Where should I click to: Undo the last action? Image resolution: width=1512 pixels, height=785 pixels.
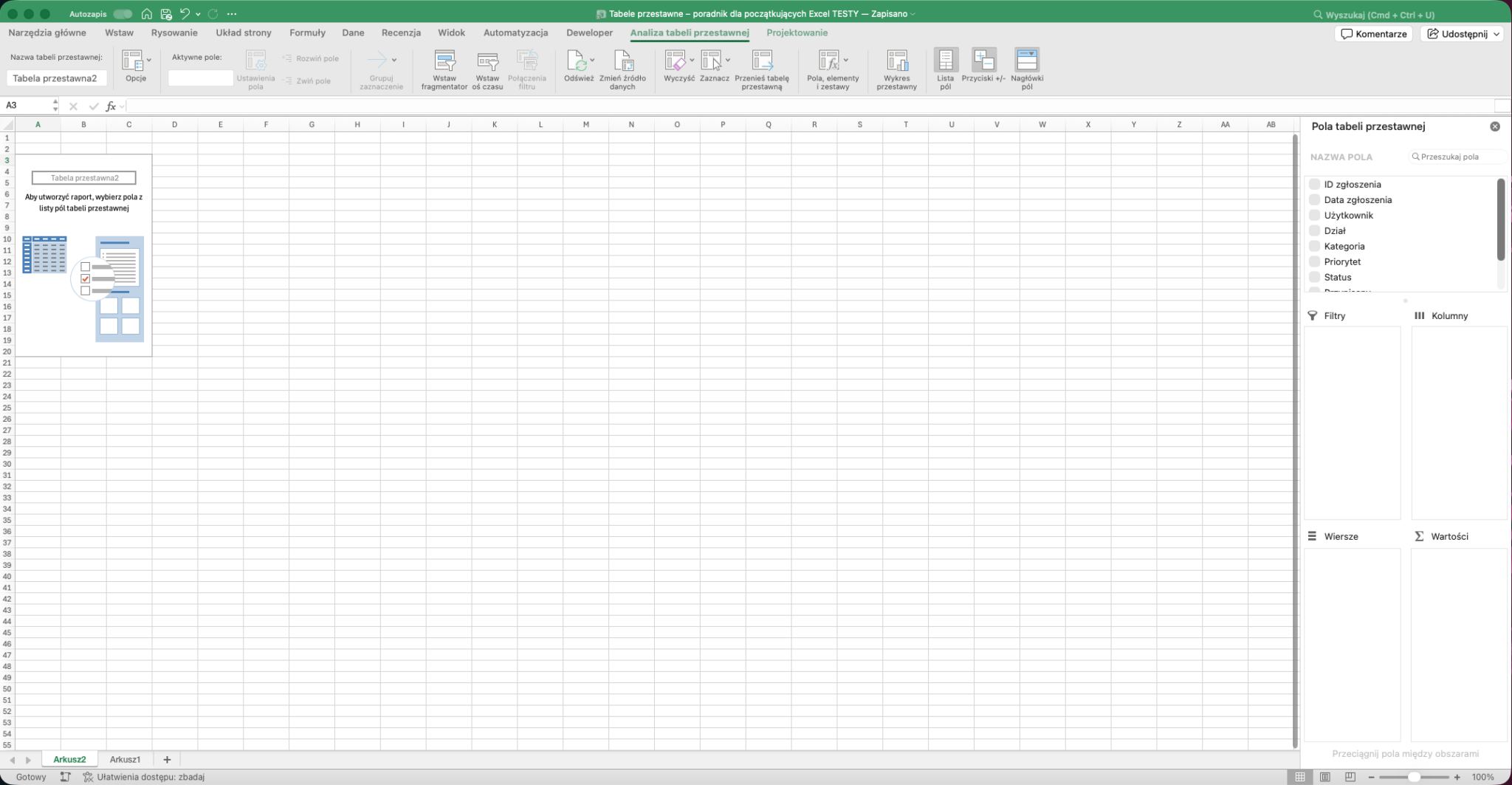185,14
